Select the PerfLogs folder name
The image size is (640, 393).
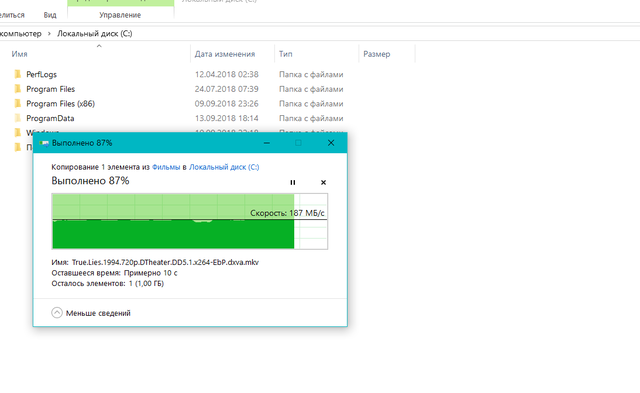[42, 74]
